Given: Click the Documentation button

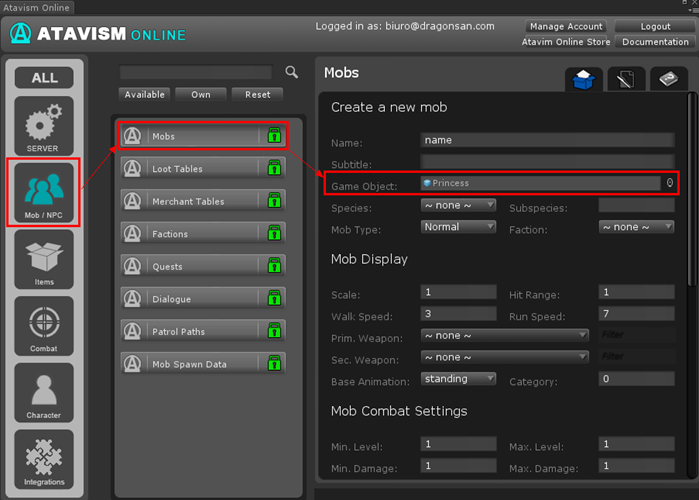Looking at the screenshot, I should (x=654, y=42).
